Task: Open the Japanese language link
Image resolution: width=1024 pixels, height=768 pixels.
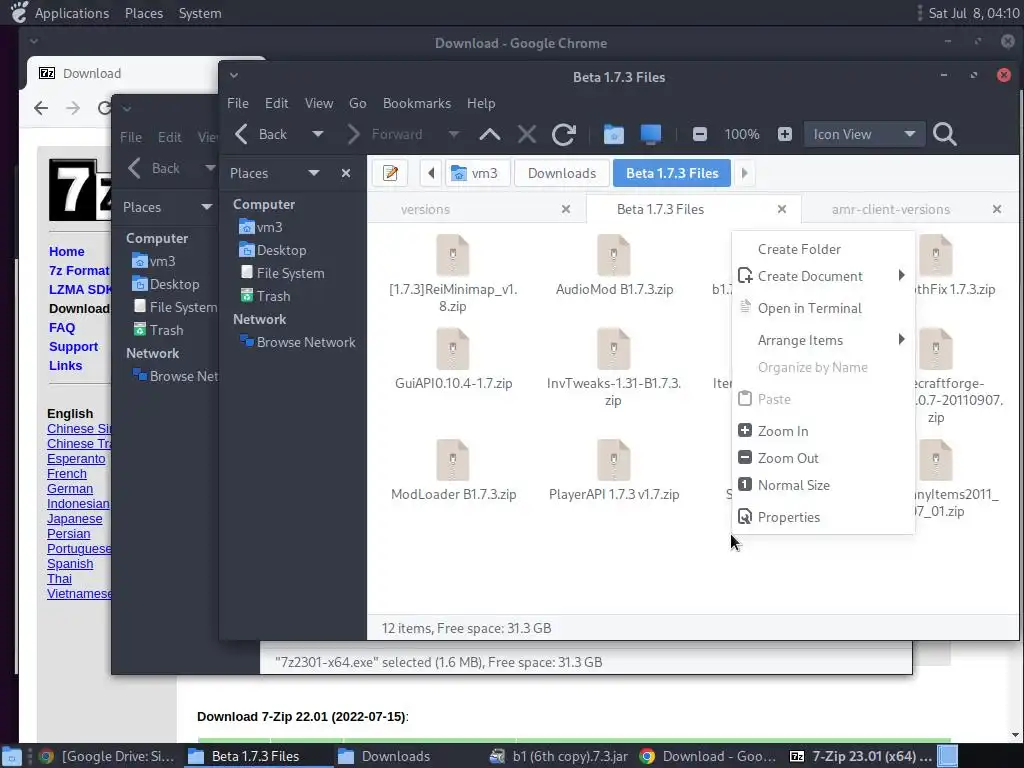Action: pyautogui.click(x=74, y=519)
